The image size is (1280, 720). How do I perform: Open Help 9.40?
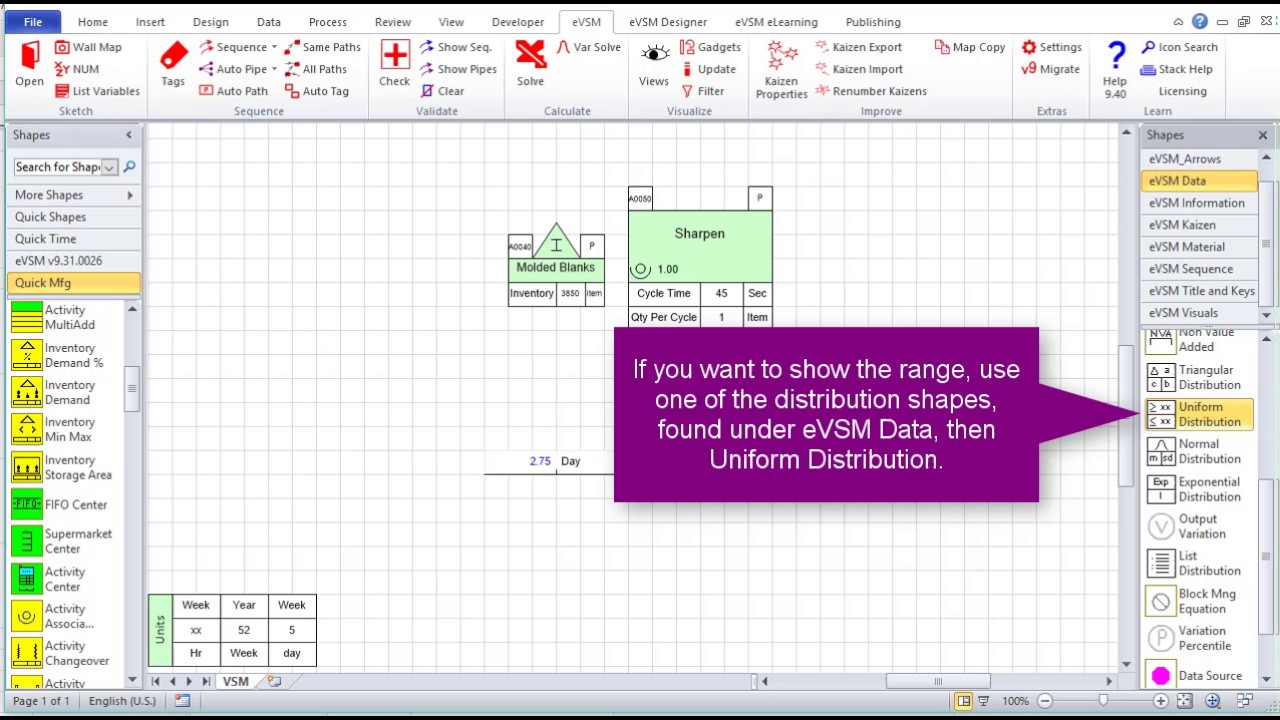pos(1115,70)
